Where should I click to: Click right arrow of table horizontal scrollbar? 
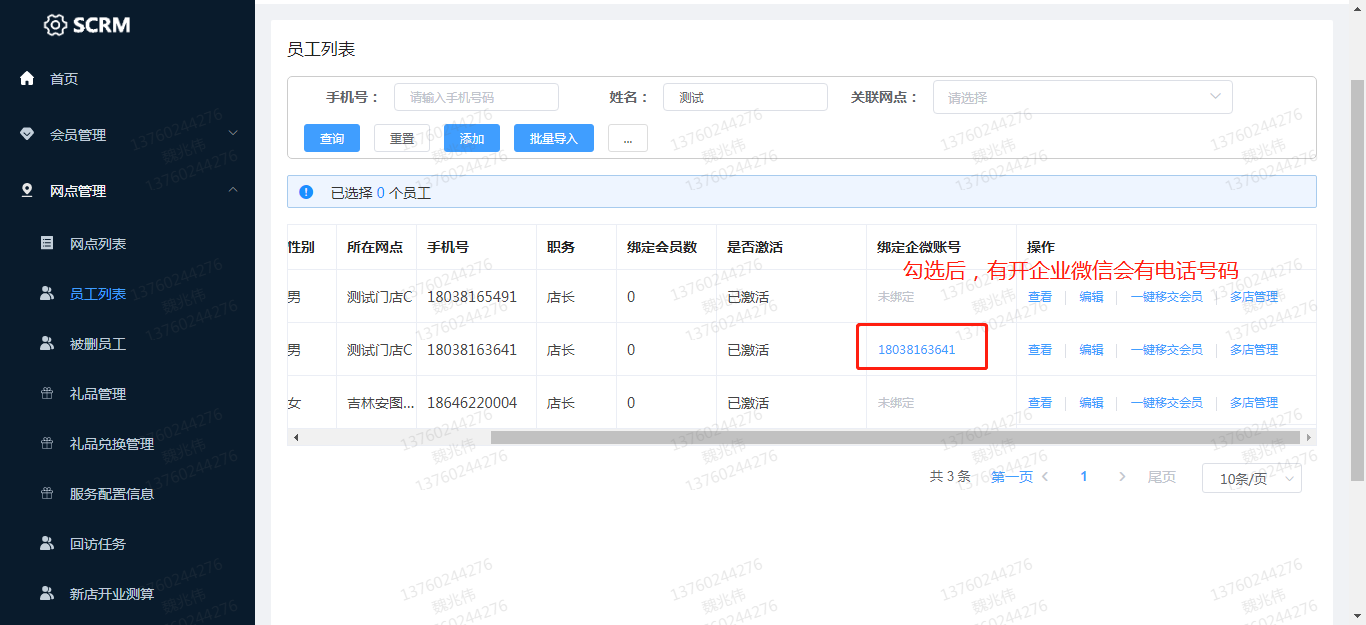(1310, 437)
